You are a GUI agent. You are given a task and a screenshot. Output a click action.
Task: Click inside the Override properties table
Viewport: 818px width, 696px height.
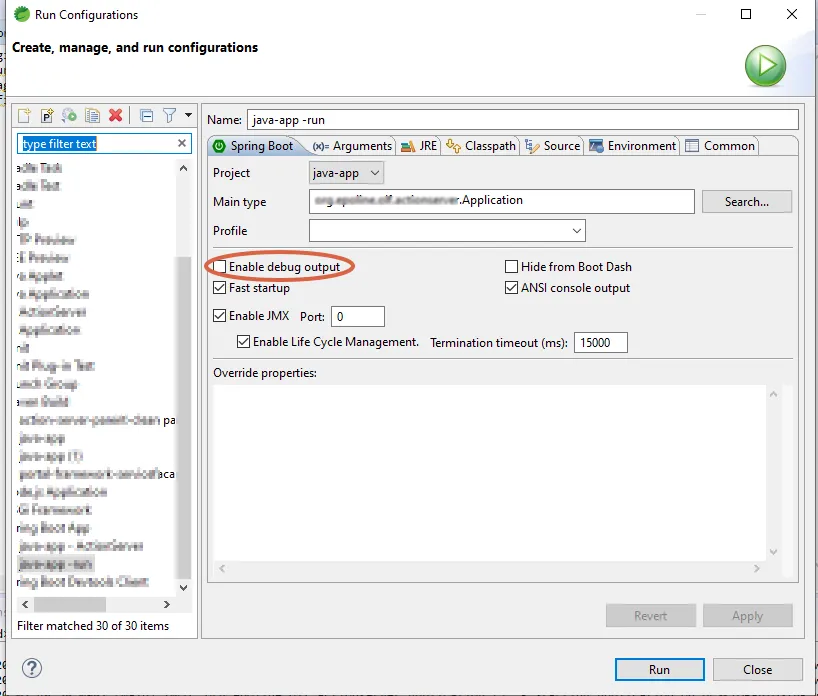click(489, 473)
